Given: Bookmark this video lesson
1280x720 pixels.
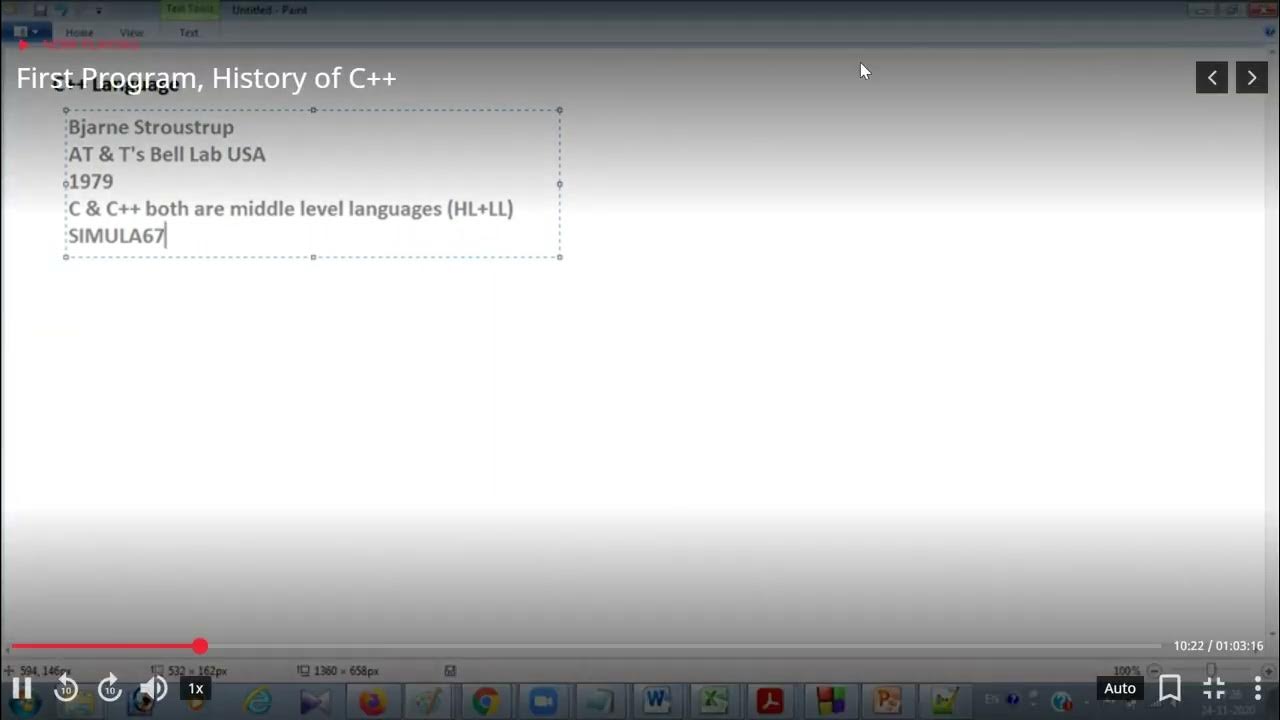Looking at the screenshot, I should coord(1169,688).
